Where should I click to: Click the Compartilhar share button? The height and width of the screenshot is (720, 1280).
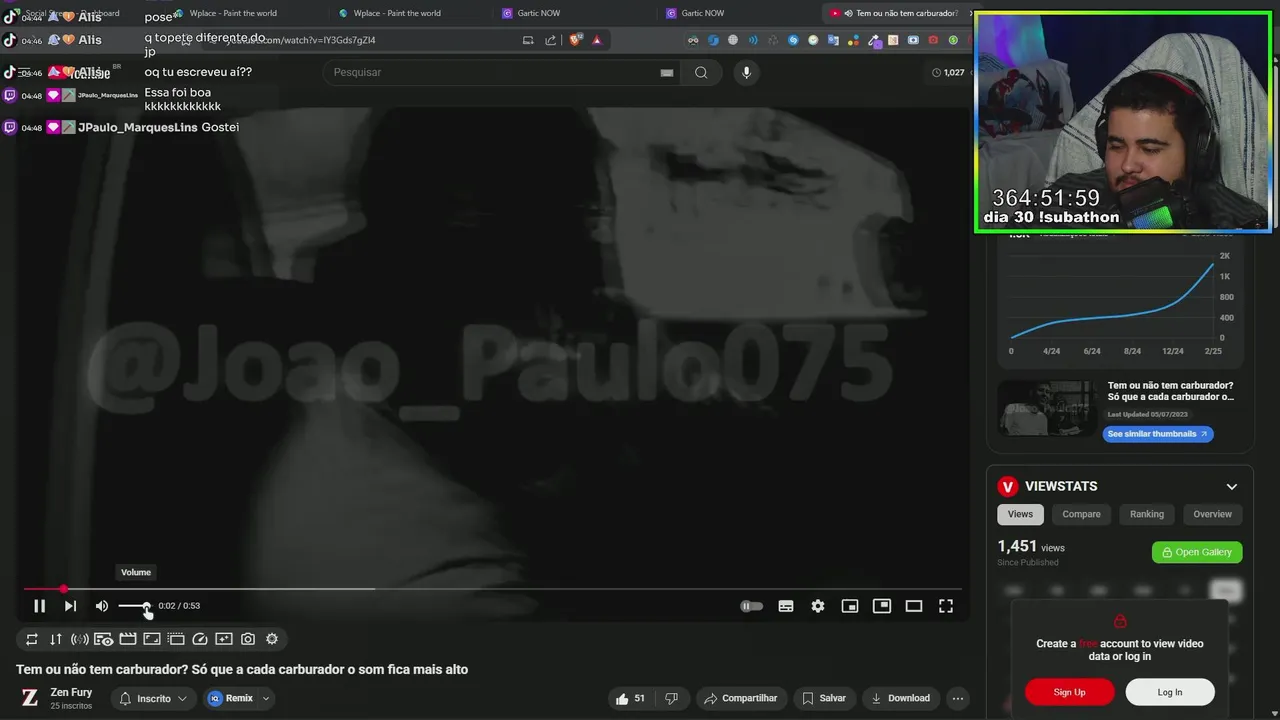(741, 698)
